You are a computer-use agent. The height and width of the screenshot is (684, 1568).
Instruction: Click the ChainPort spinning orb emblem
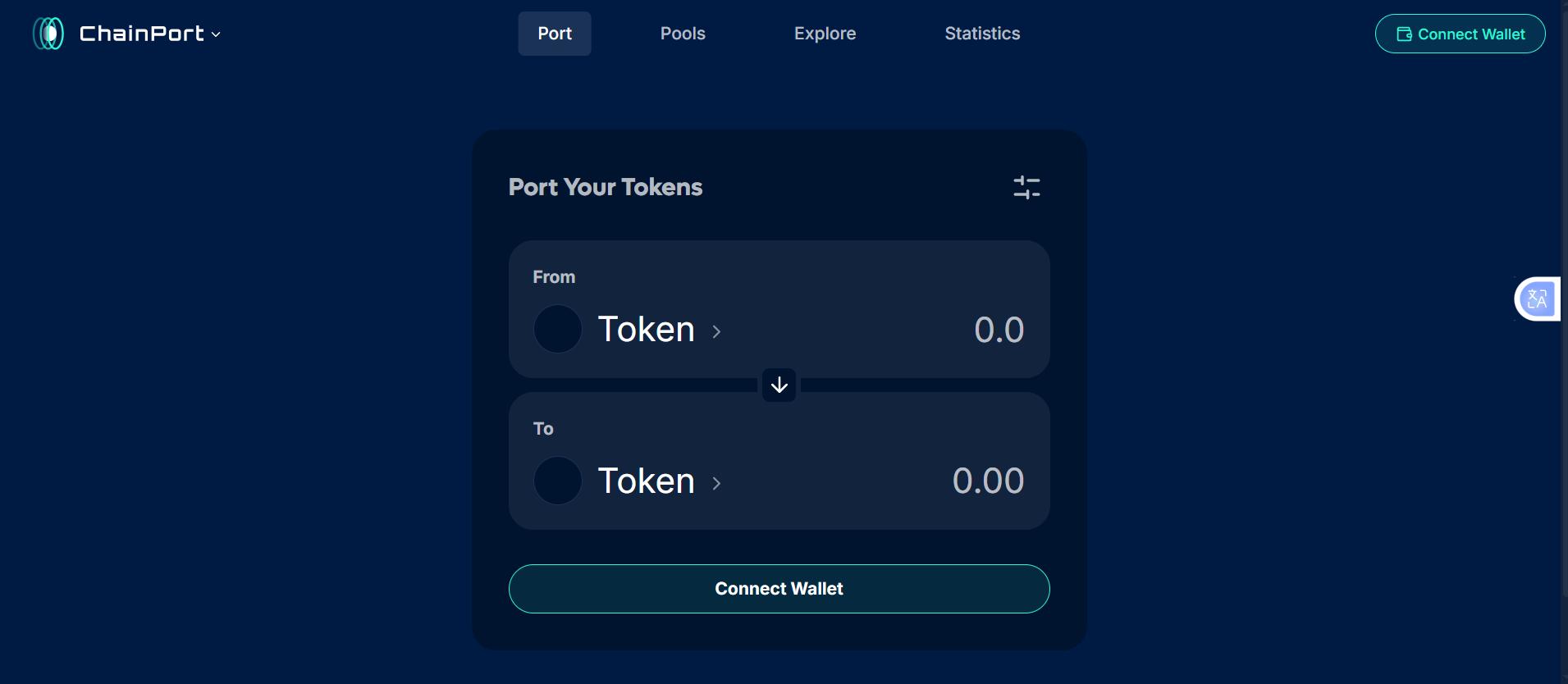pos(48,33)
